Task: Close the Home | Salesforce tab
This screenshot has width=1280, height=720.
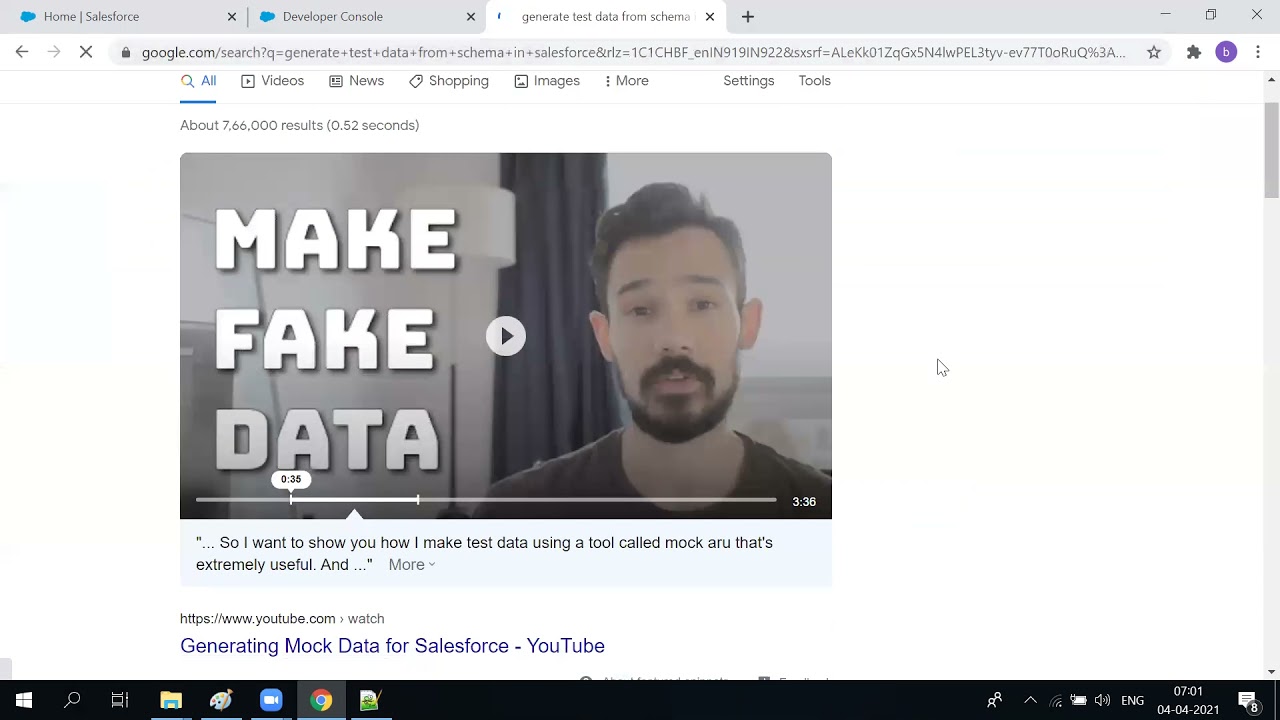Action: click(232, 17)
